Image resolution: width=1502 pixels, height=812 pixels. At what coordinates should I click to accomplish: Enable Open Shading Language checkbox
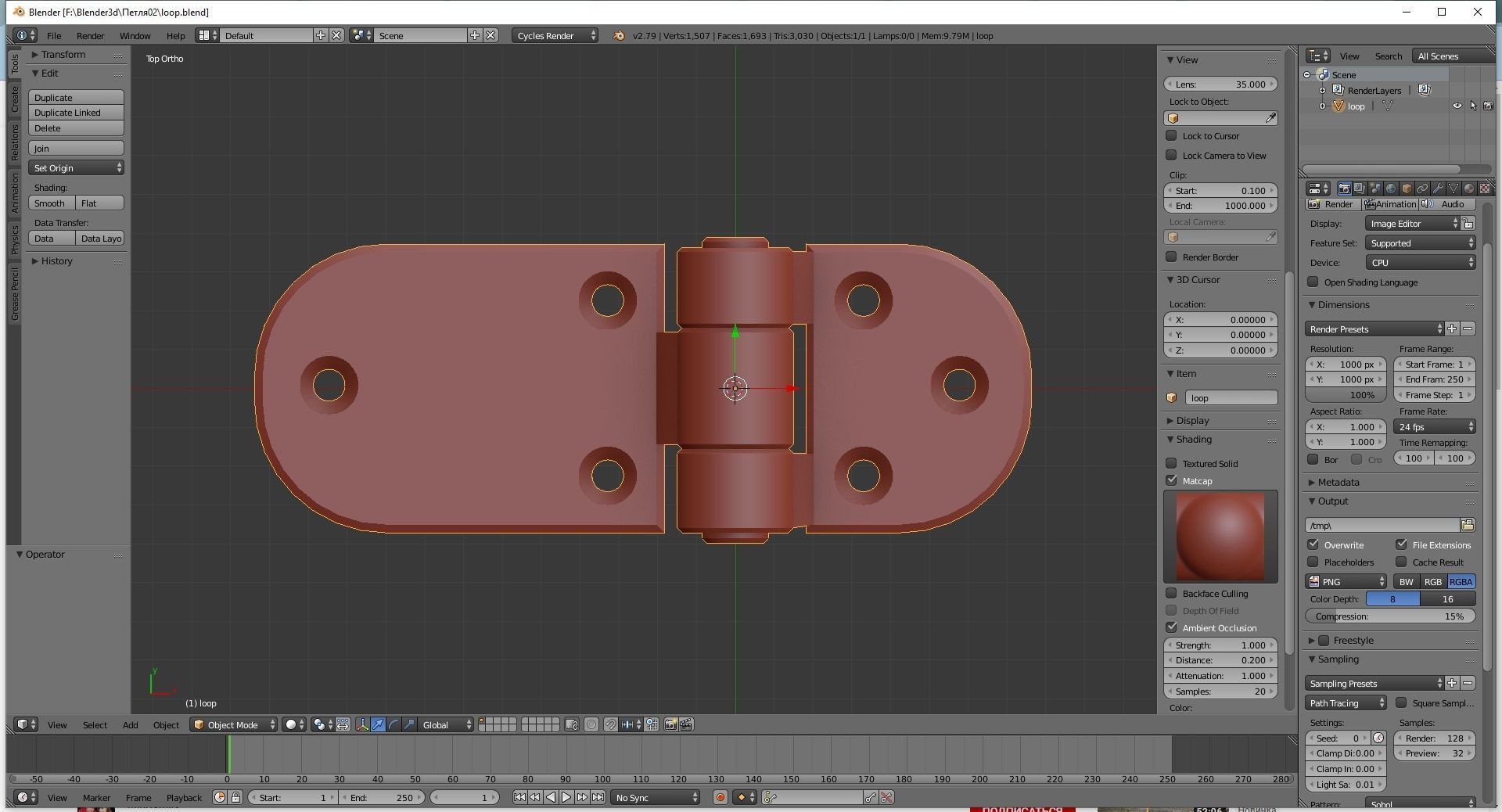click(1313, 282)
